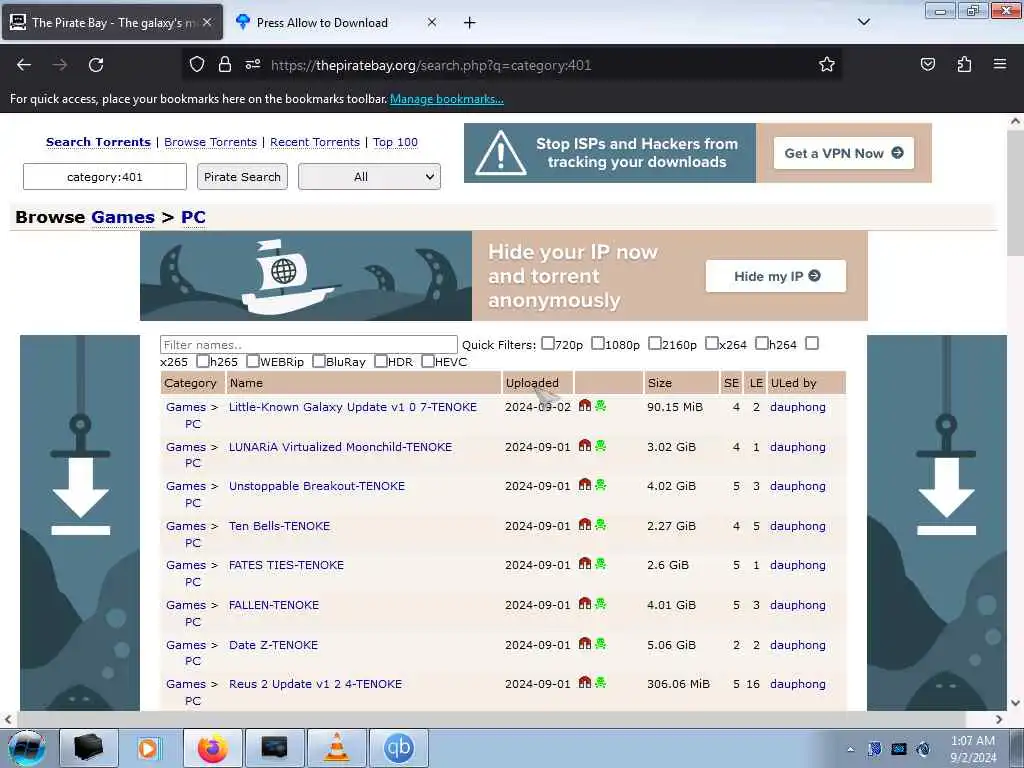Screen dimensions: 1024x768
Task: Sort by the Uploaded column header
Action: [532, 383]
